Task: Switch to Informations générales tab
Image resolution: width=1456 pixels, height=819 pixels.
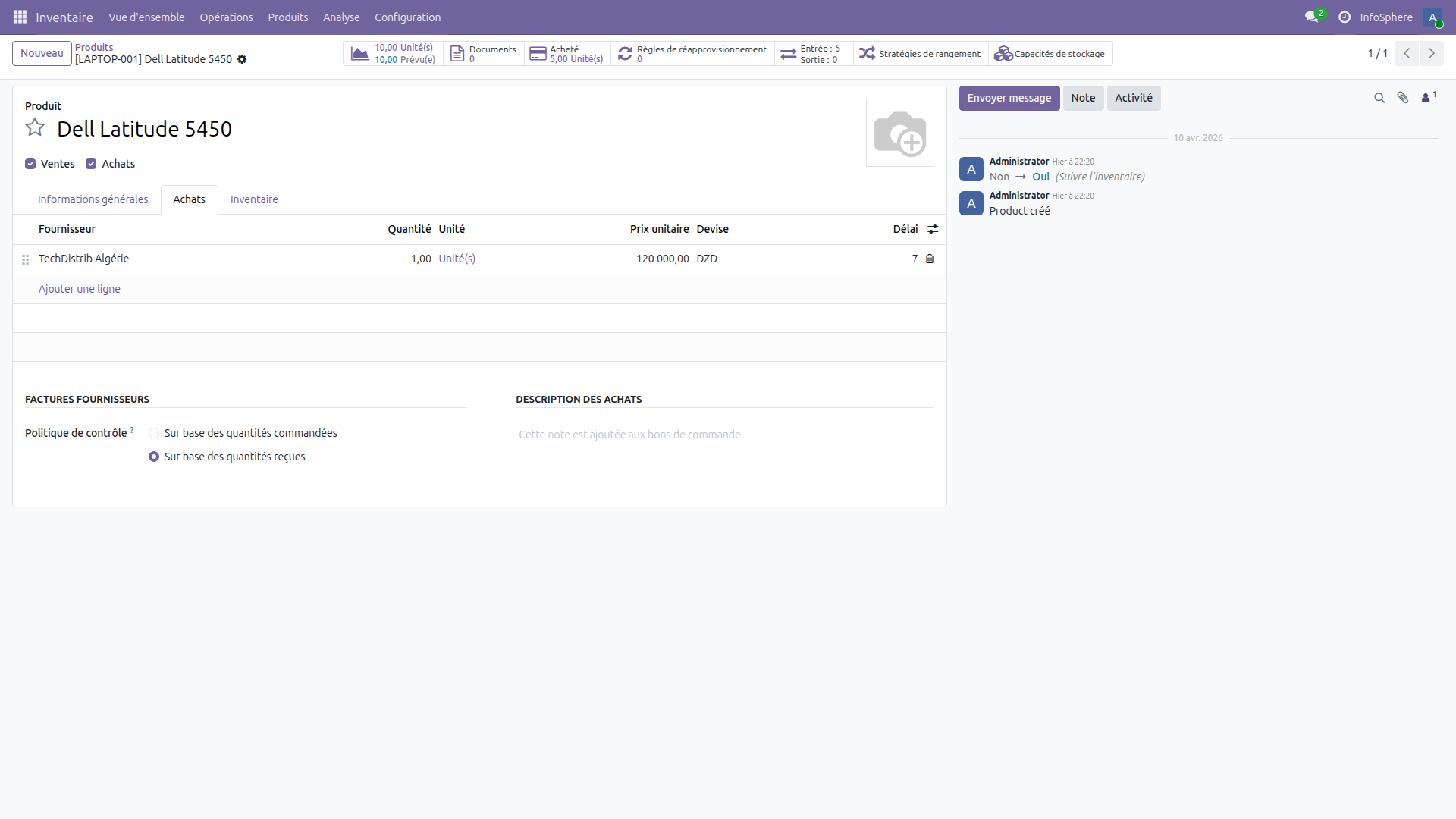Action: pos(93,199)
